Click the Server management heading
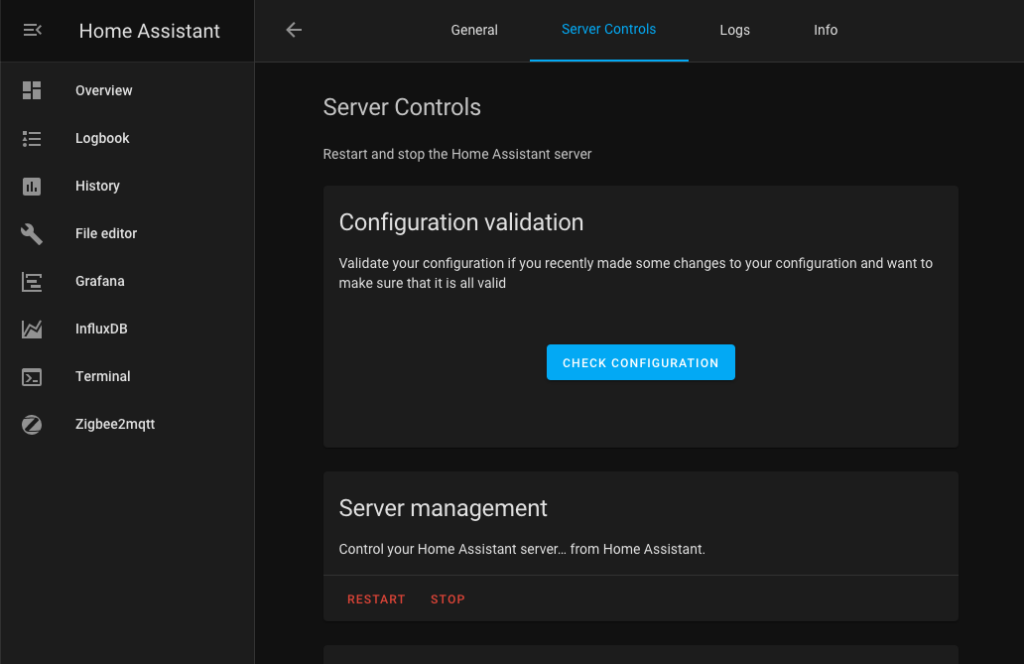 (x=443, y=508)
